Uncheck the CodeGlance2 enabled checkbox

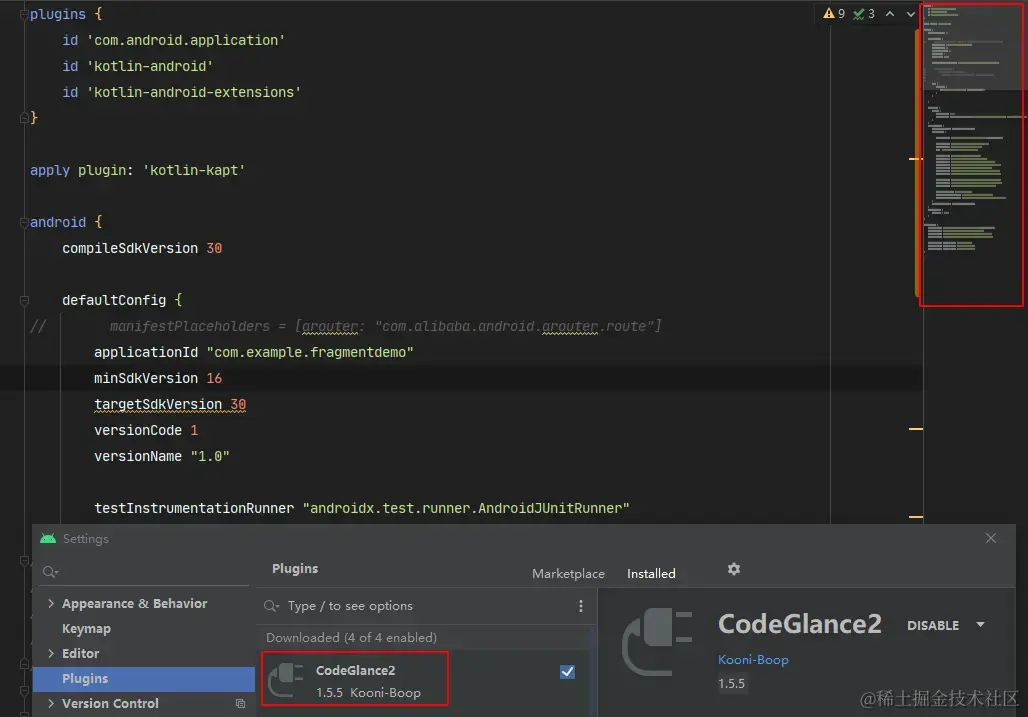(x=568, y=672)
